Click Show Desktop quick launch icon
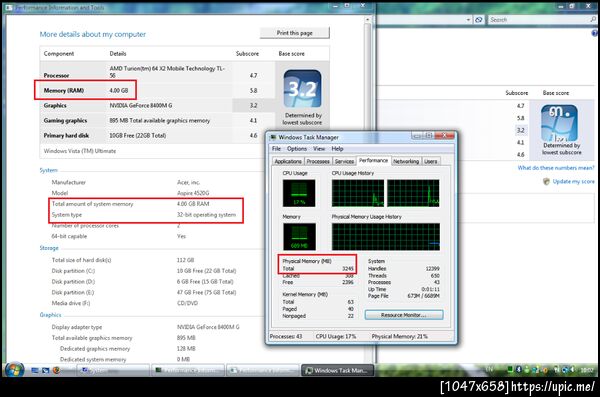600x397 pixels. (35, 370)
